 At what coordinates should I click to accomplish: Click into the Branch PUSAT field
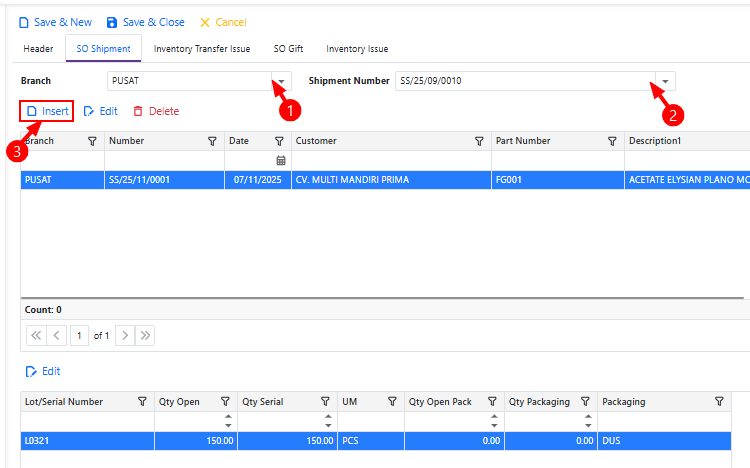190,81
